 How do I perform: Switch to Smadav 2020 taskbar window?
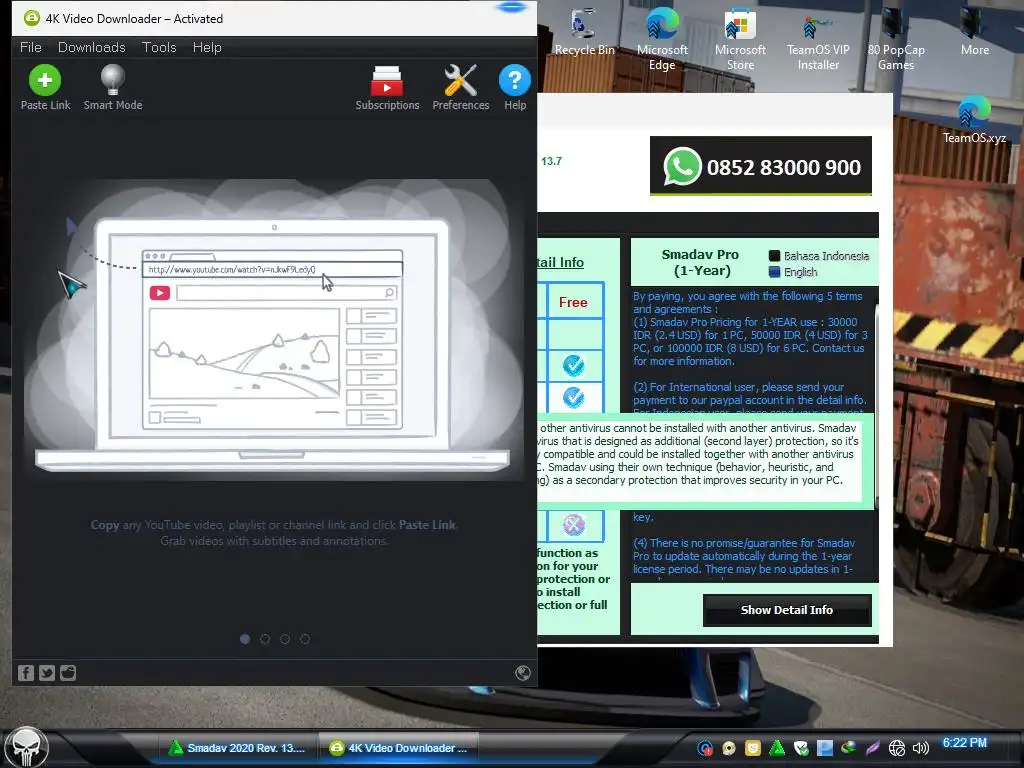pyautogui.click(x=238, y=748)
